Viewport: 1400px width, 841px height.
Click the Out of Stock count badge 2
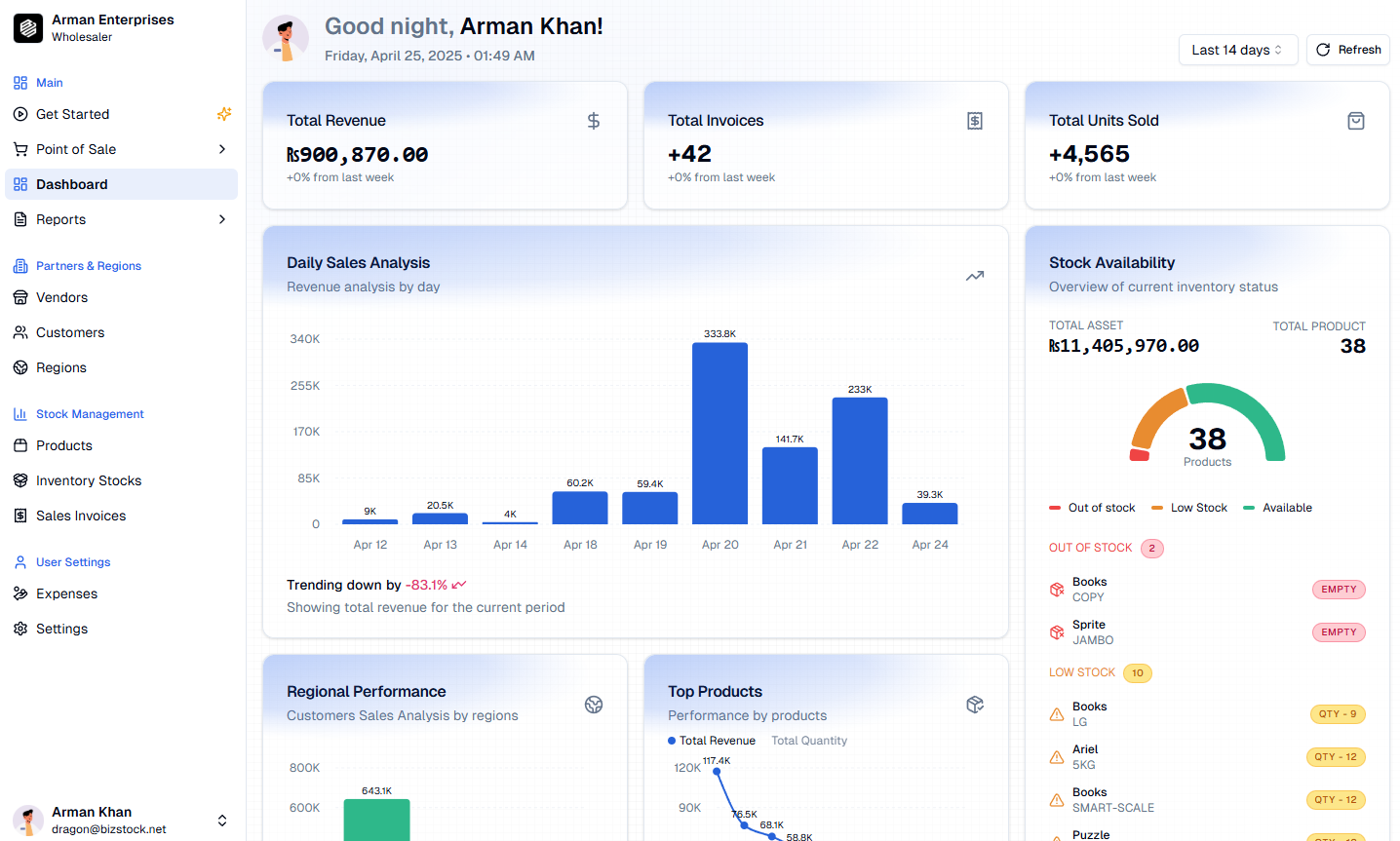coord(1152,549)
